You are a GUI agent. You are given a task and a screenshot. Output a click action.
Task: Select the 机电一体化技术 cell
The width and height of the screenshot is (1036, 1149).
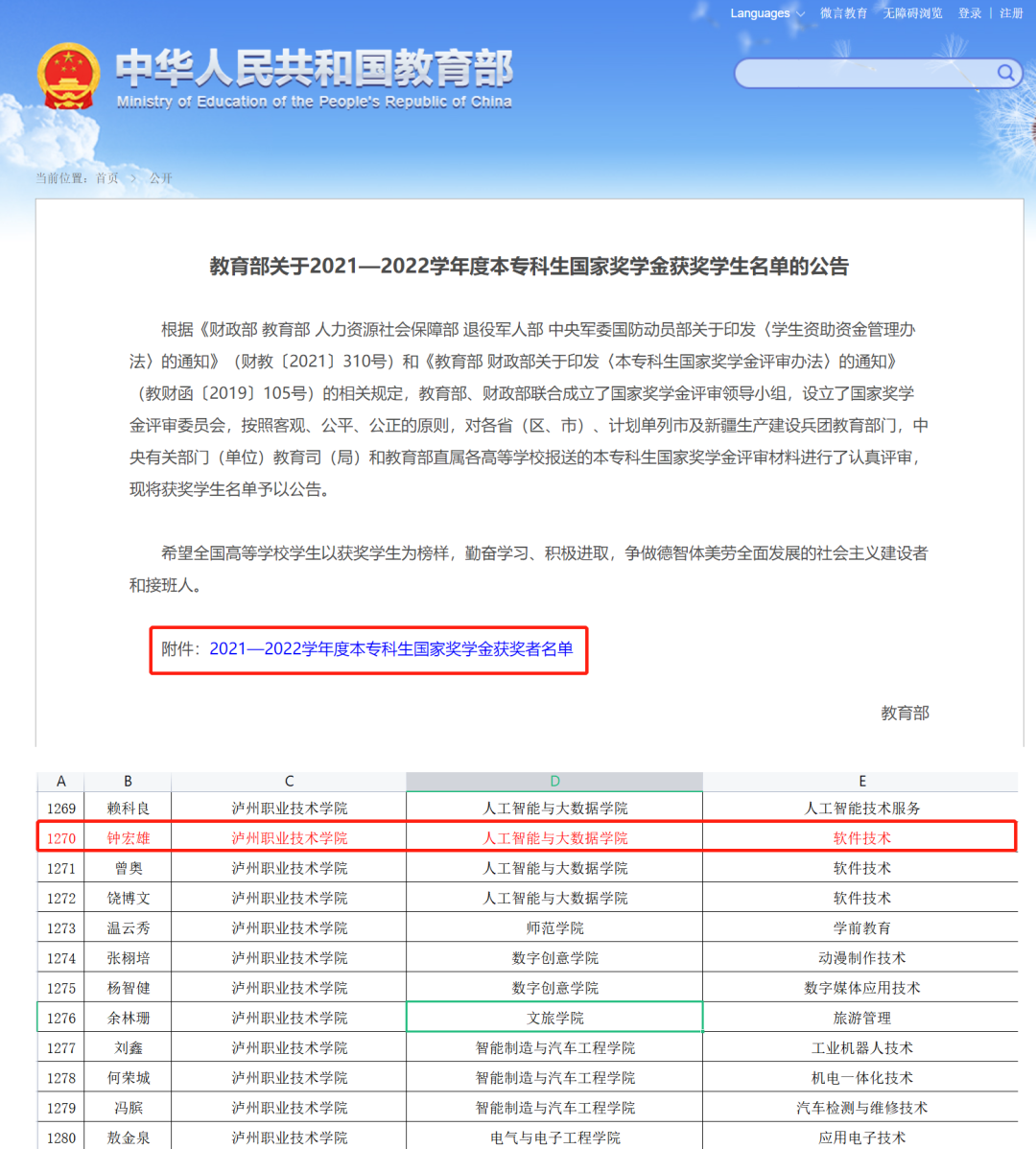(x=861, y=1077)
